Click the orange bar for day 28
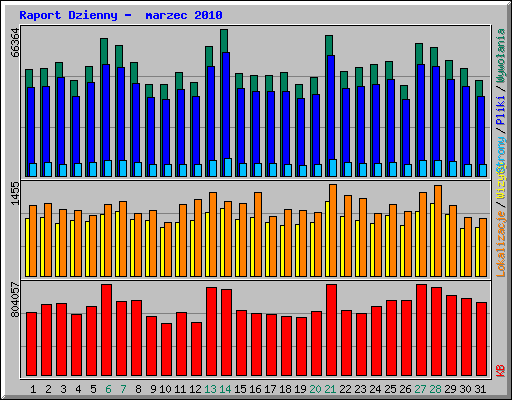Viewport: 512px width, 400px height. 438,231
